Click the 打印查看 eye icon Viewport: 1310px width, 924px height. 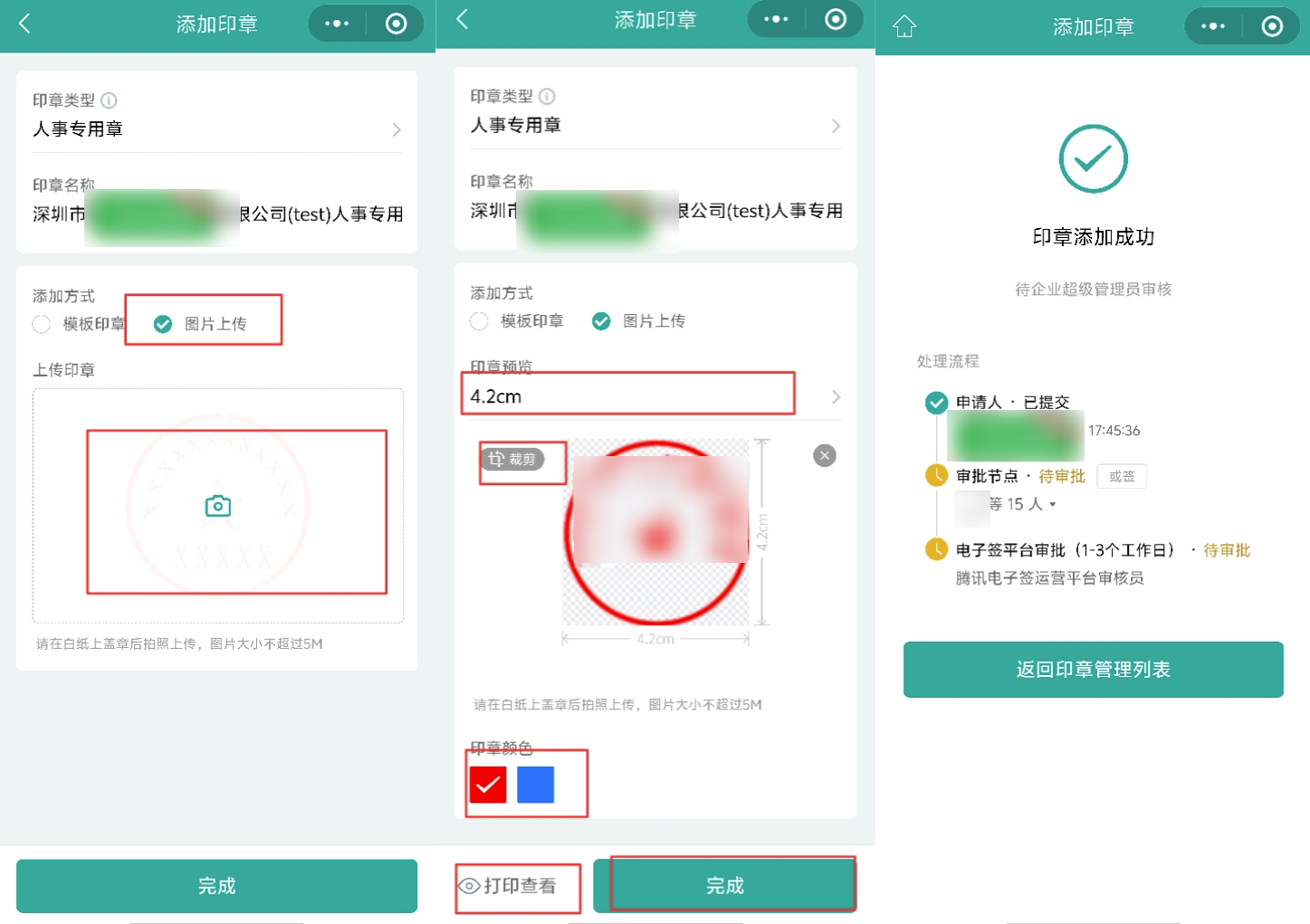469,886
